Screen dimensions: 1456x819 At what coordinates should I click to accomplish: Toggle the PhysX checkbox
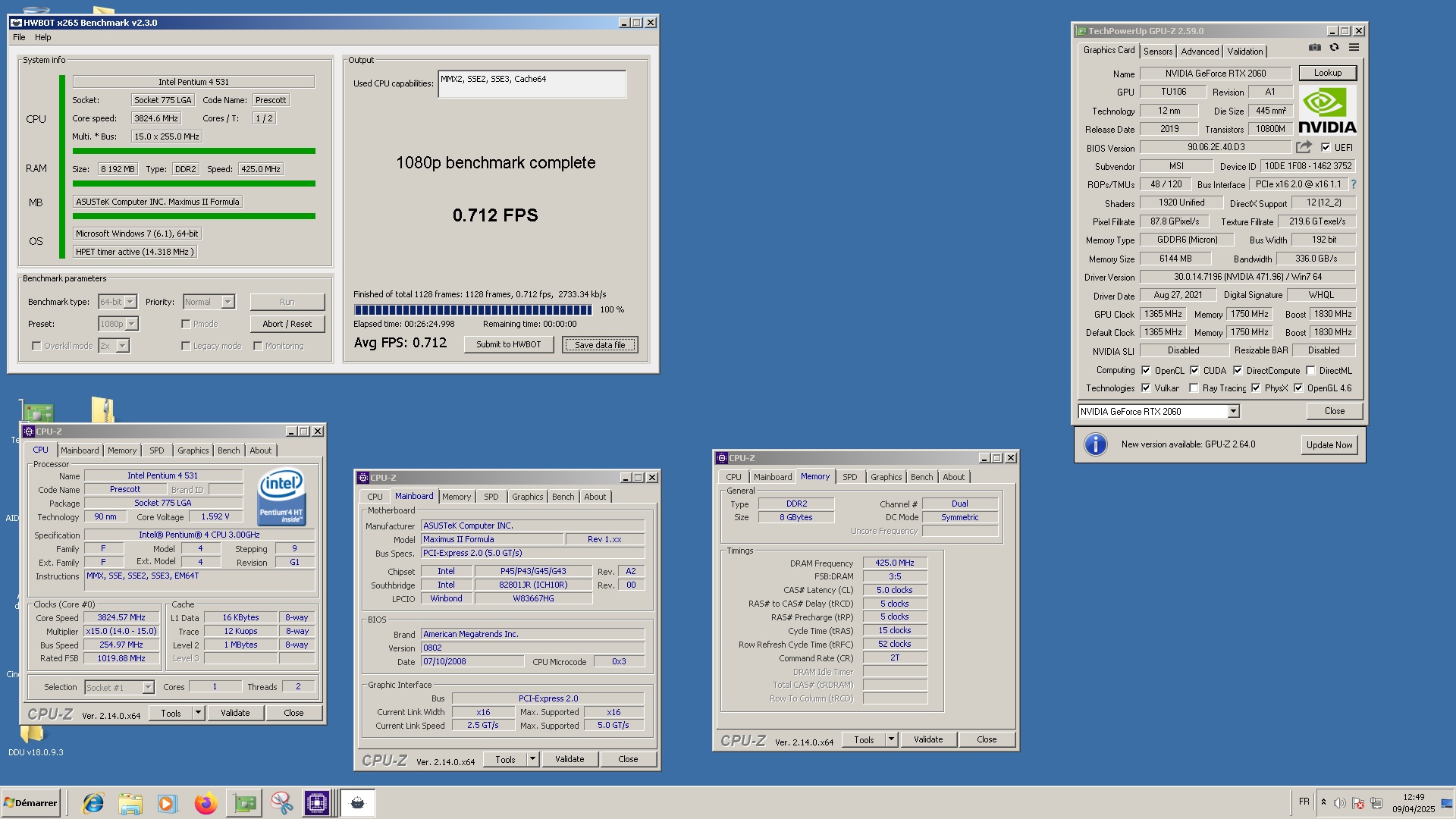click(x=1256, y=388)
